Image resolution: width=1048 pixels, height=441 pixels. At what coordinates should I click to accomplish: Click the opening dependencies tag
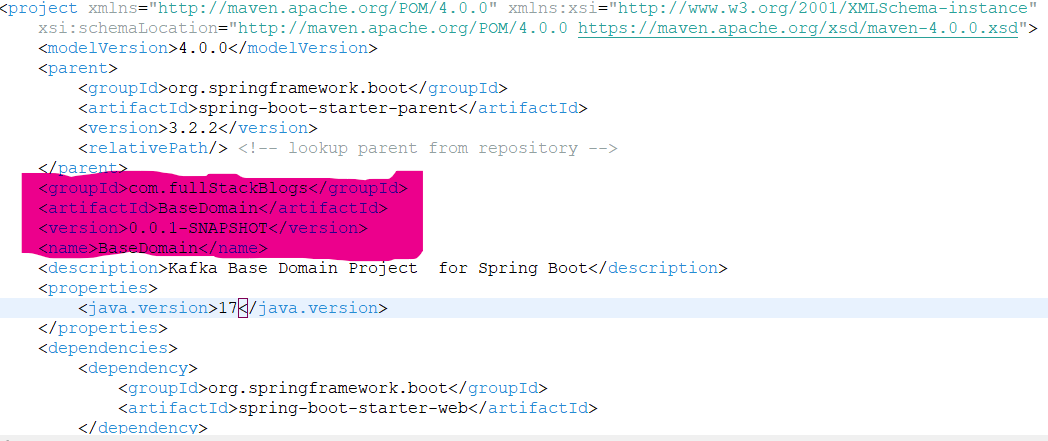click(102, 348)
